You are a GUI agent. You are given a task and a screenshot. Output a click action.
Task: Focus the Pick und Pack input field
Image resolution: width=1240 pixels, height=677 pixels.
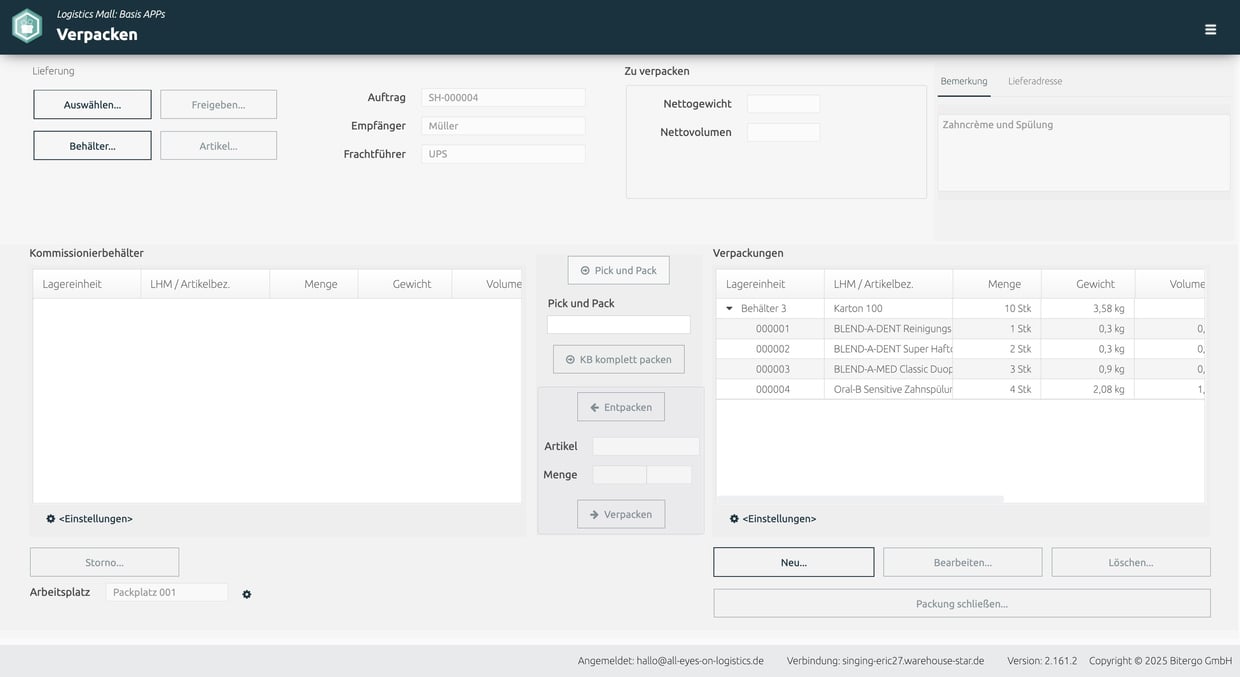[619, 325]
